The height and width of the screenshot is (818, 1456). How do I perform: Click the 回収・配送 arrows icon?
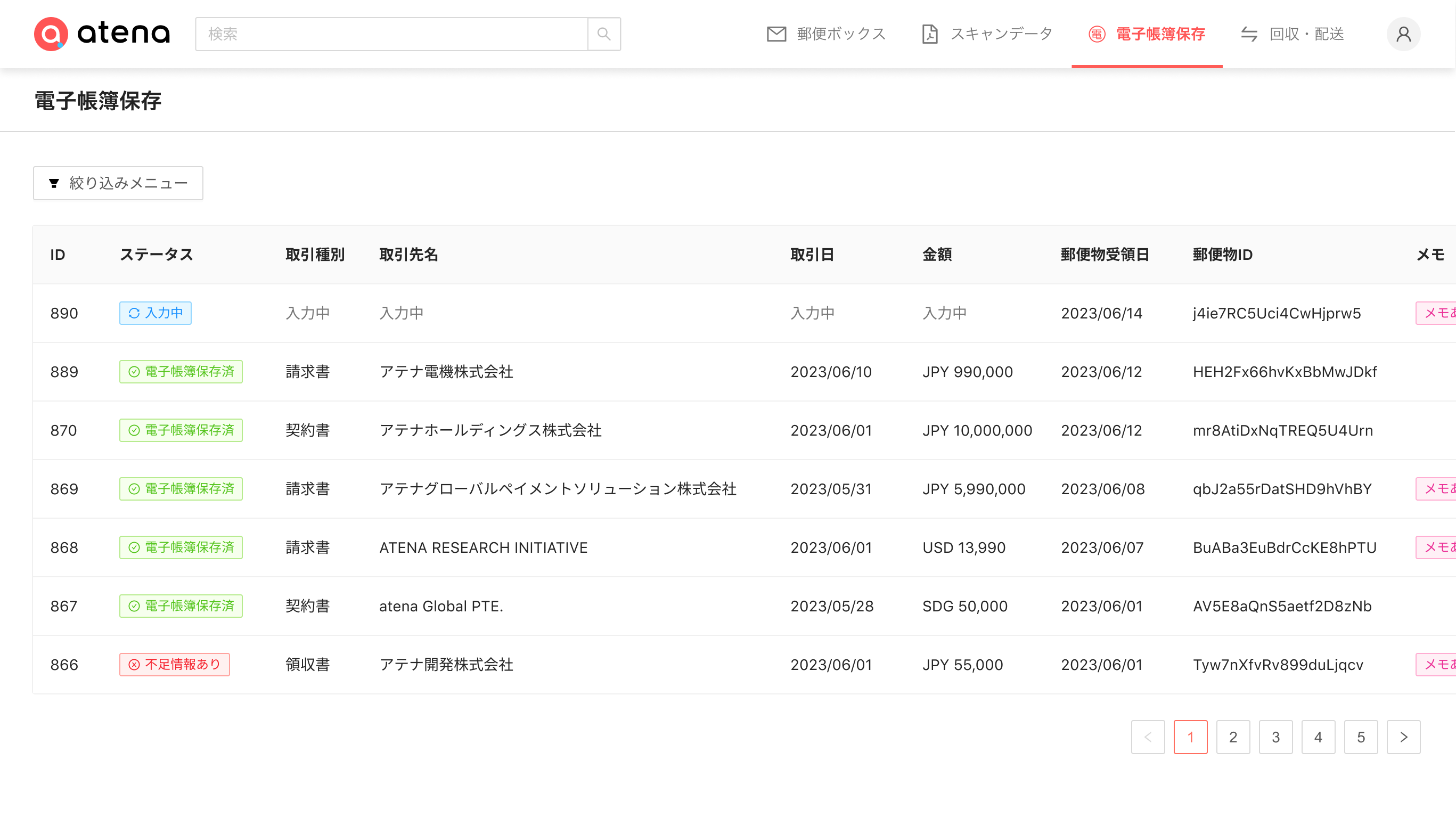tap(1249, 34)
